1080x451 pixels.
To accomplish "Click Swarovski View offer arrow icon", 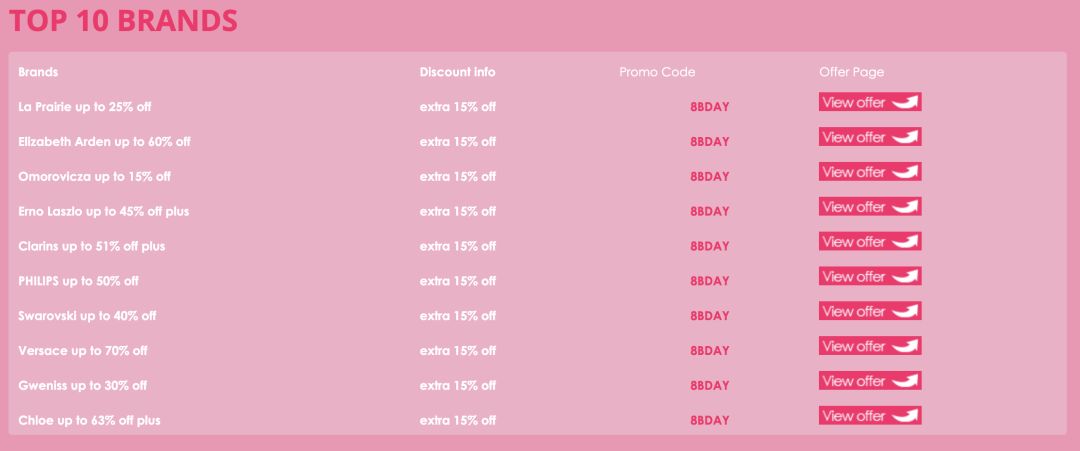I will [904, 311].
